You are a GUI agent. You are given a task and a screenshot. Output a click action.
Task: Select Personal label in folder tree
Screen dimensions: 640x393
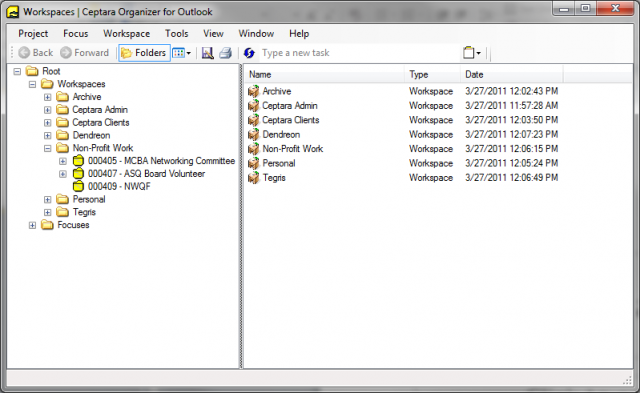89,199
